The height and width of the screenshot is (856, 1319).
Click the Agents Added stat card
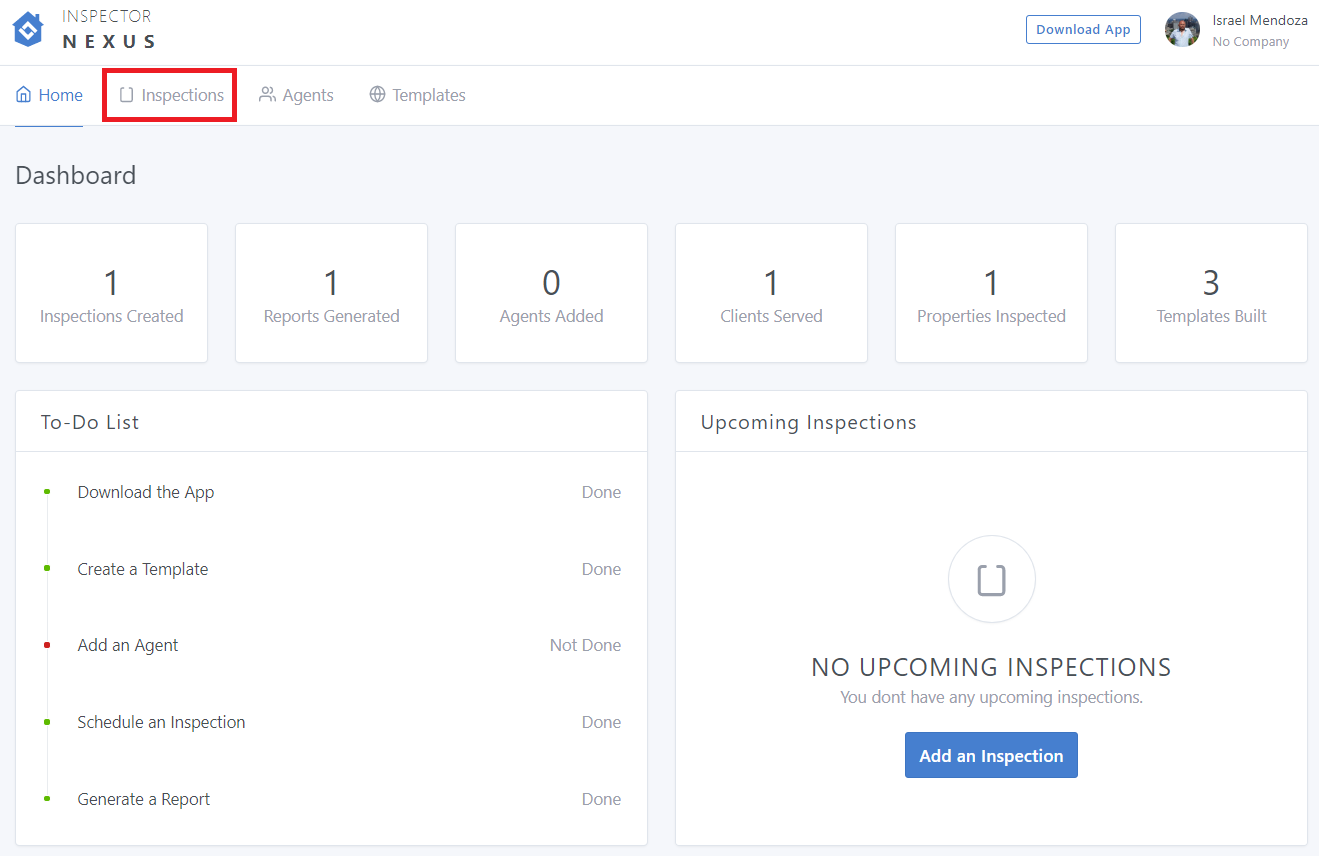click(x=551, y=293)
